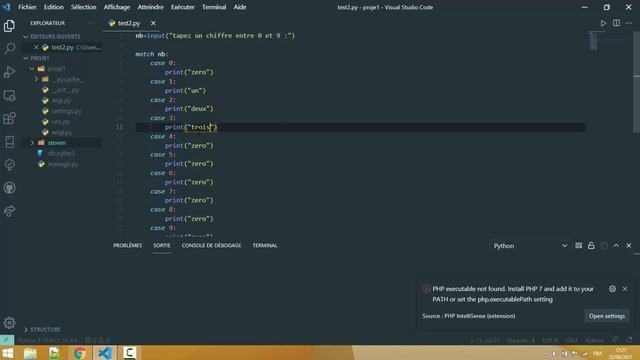
Task: Select Python in output channel dropdown
Action: [x=530, y=246]
